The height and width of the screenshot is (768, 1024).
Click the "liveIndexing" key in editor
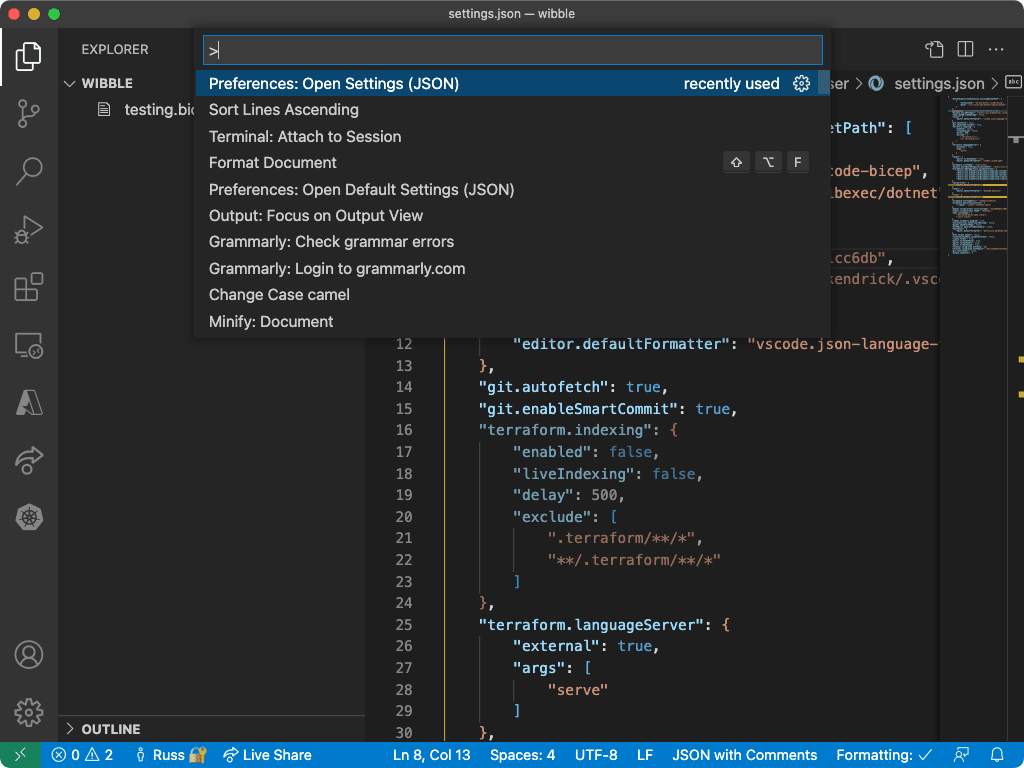pyautogui.click(x=573, y=473)
